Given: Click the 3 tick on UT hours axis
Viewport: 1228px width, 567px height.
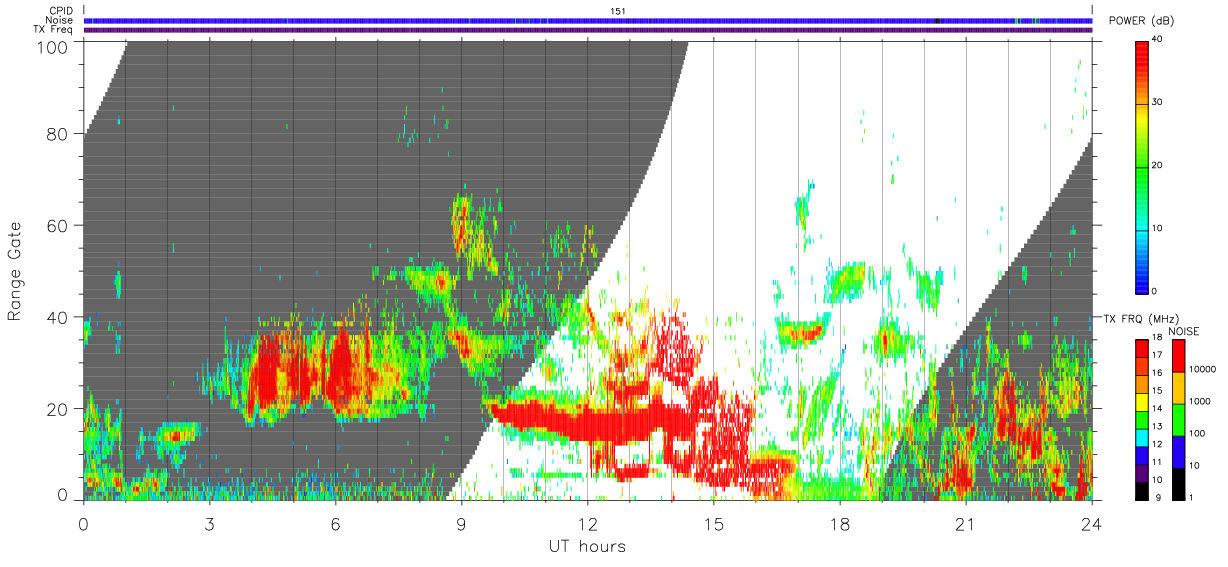Looking at the screenshot, I should coord(210,523).
